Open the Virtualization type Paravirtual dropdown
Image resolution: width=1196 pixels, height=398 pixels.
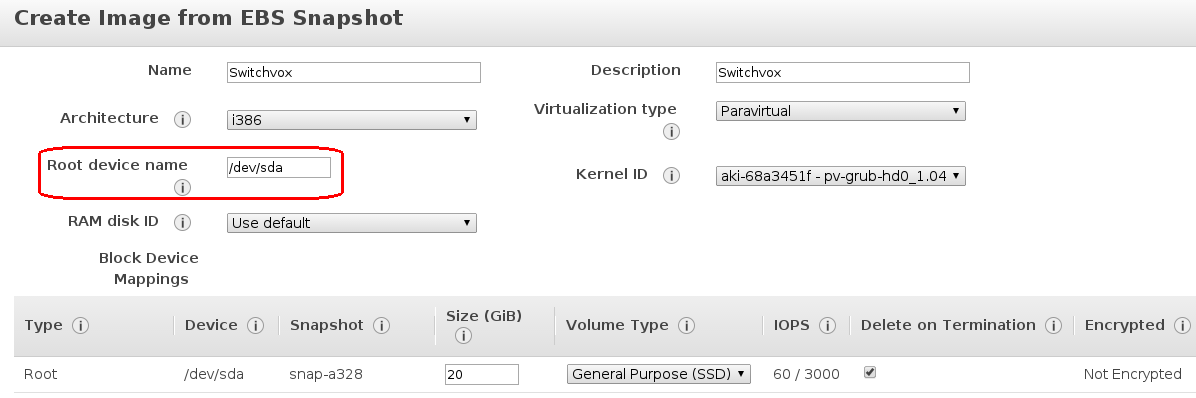point(841,111)
